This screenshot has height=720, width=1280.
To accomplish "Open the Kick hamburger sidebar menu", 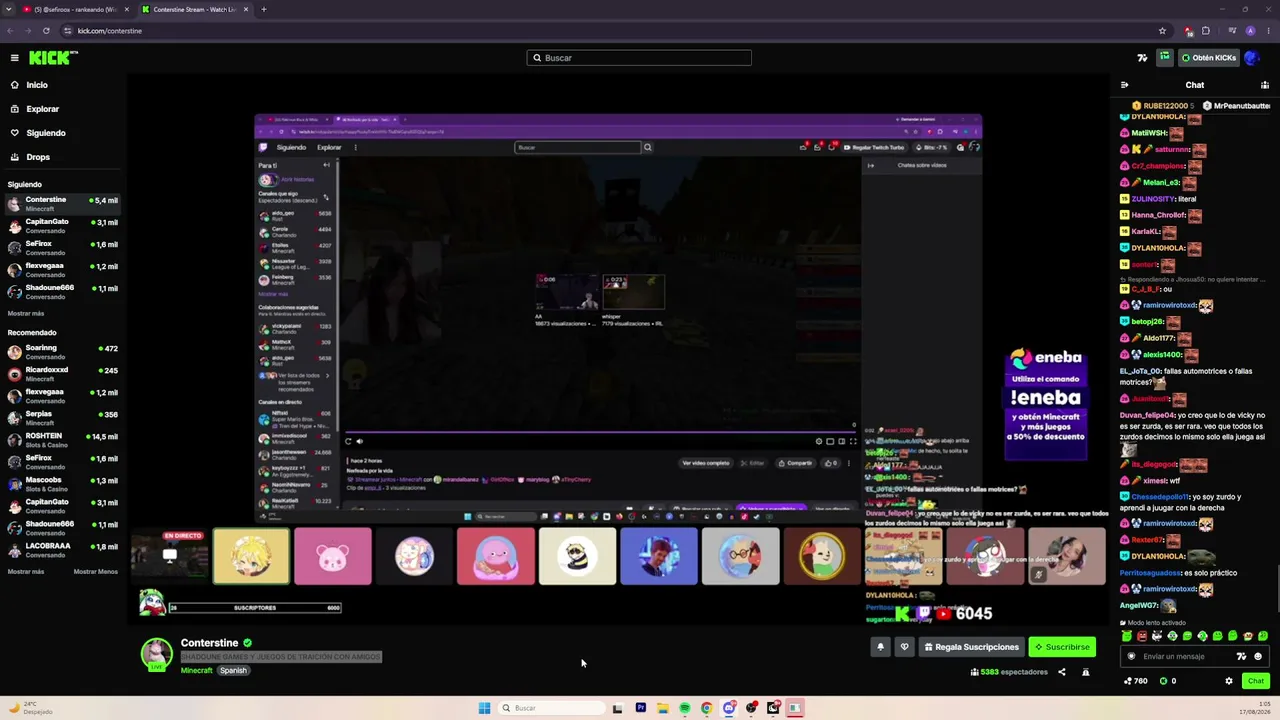I will (14, 58).
